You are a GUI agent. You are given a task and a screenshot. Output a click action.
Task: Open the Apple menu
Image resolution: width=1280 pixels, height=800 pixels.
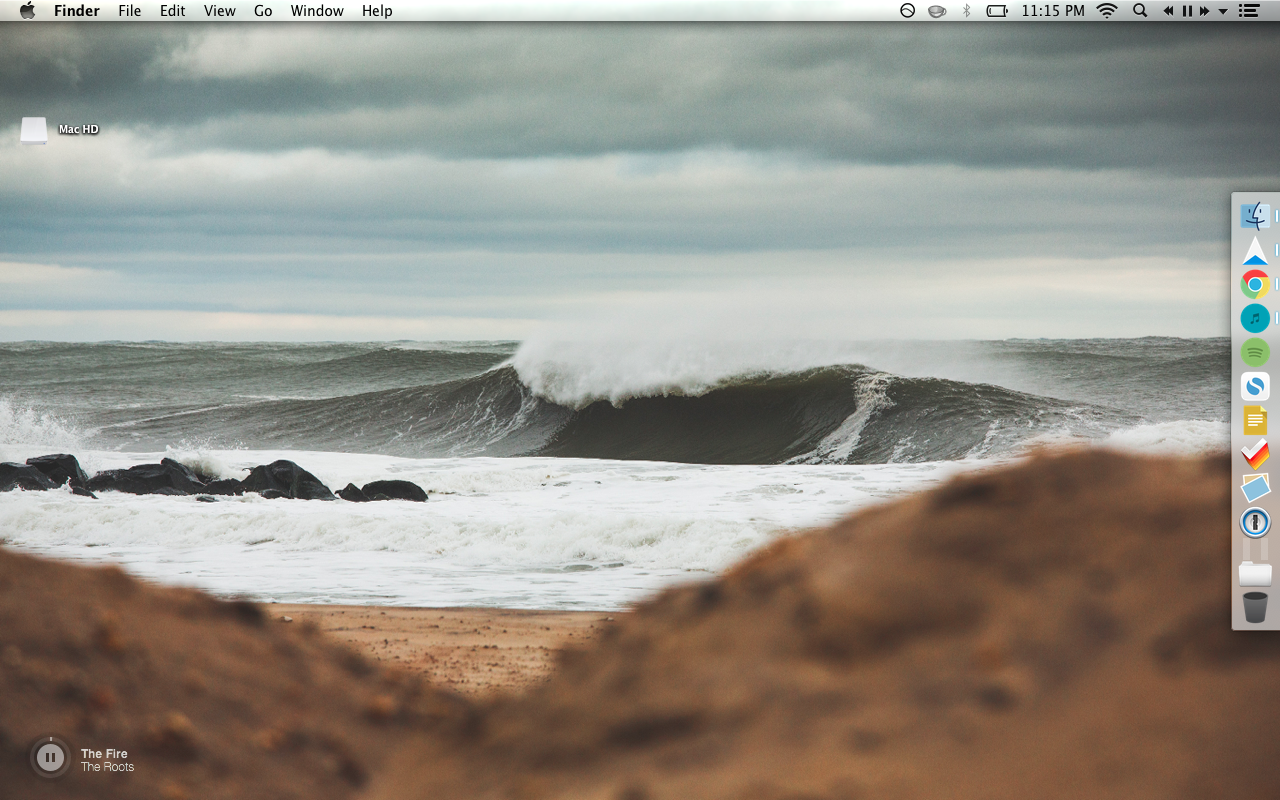click(x=27, y=11)
